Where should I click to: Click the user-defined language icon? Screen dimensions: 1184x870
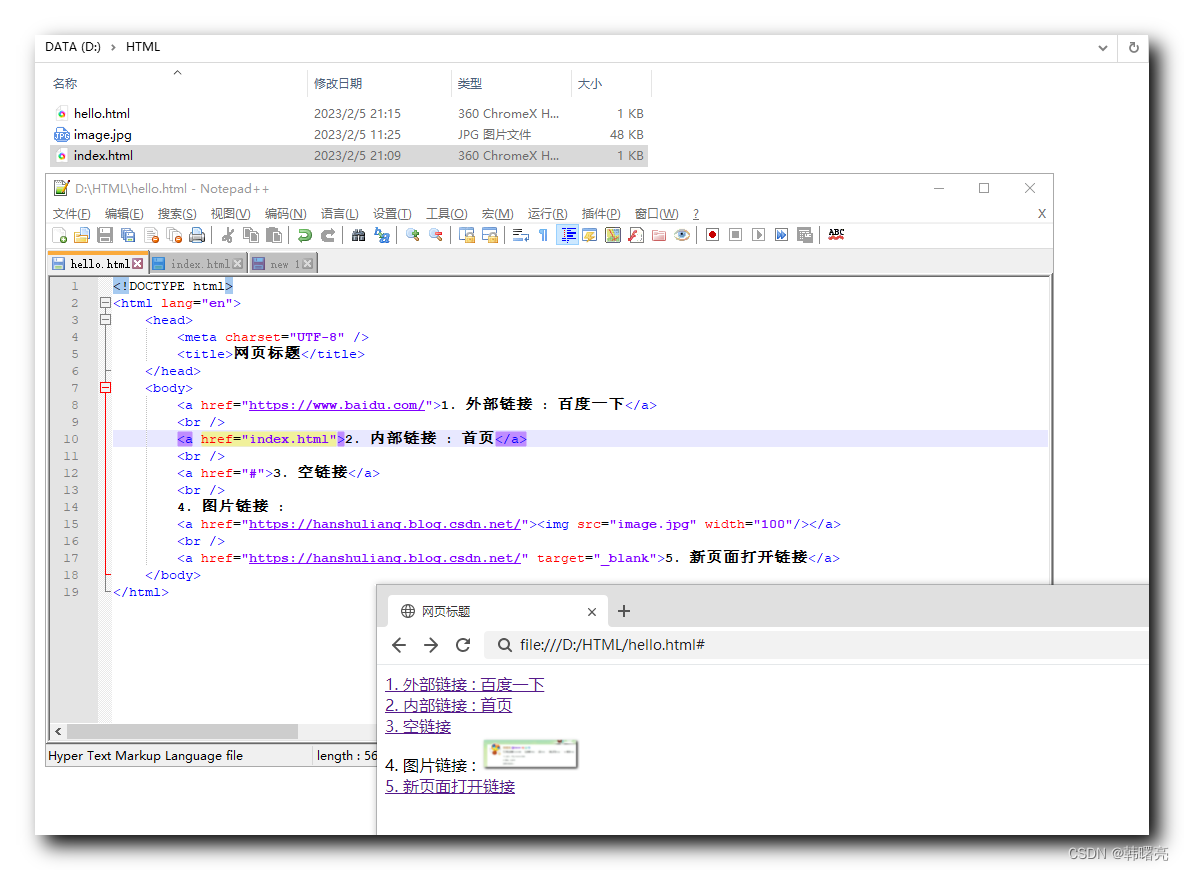(x=590, y=236)
